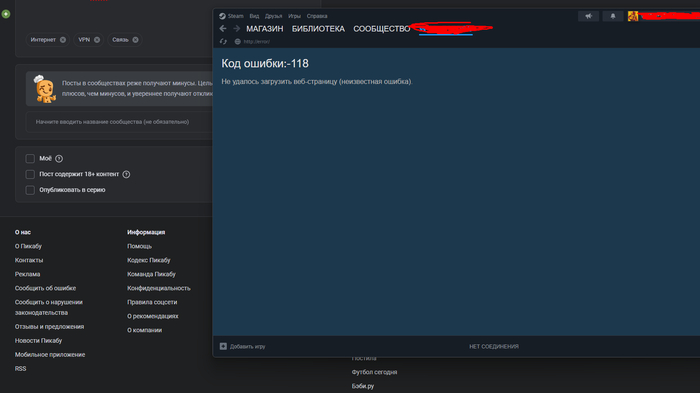Click the Не удалось загрузить веб-страницу message
Screen dimensions: 700x393
point(317,82)
